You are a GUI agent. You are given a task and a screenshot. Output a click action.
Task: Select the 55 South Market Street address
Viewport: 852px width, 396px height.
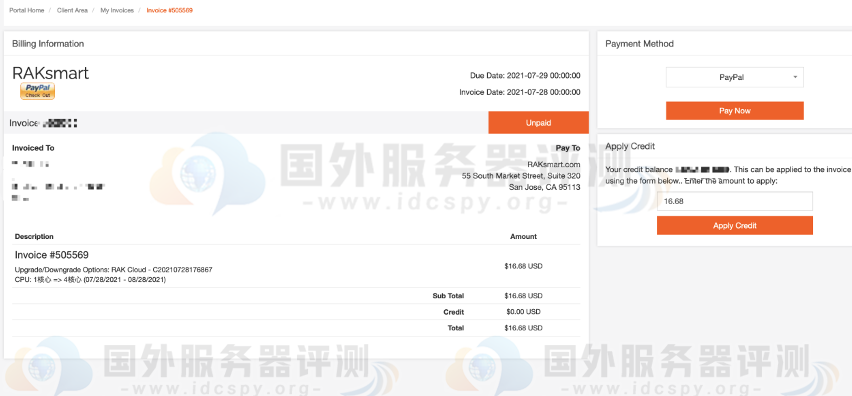[x=521, y=176]
